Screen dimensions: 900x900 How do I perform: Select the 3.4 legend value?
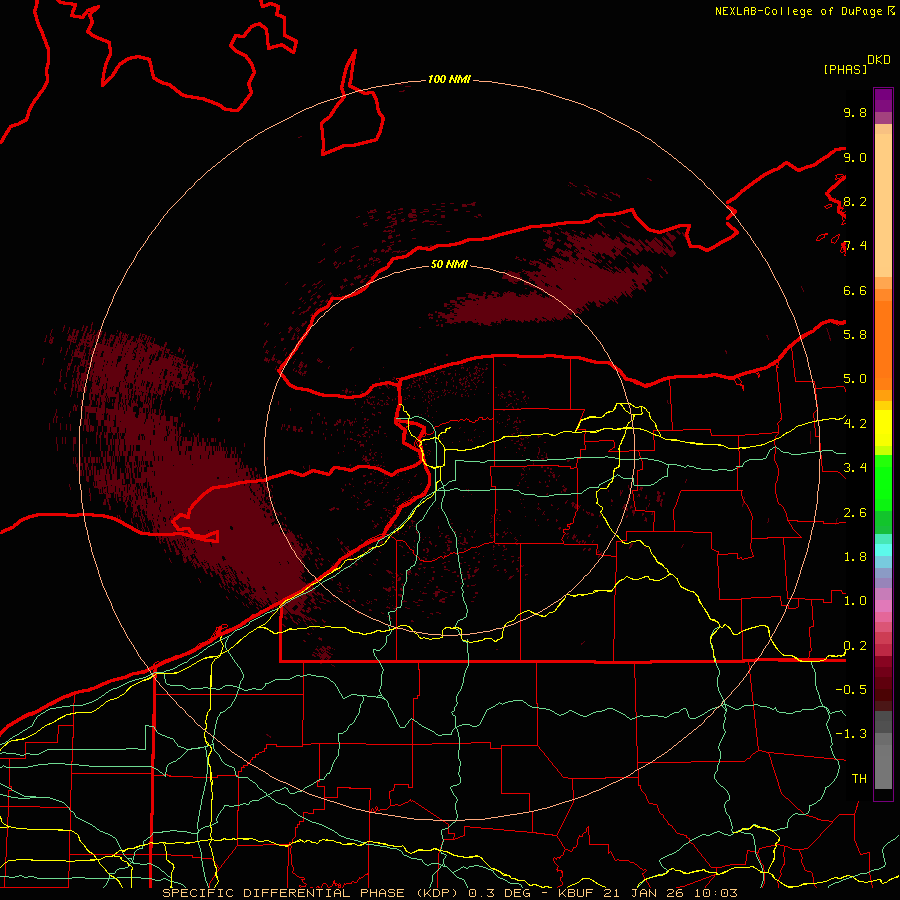pyautogui.click(x=855, y=468)
